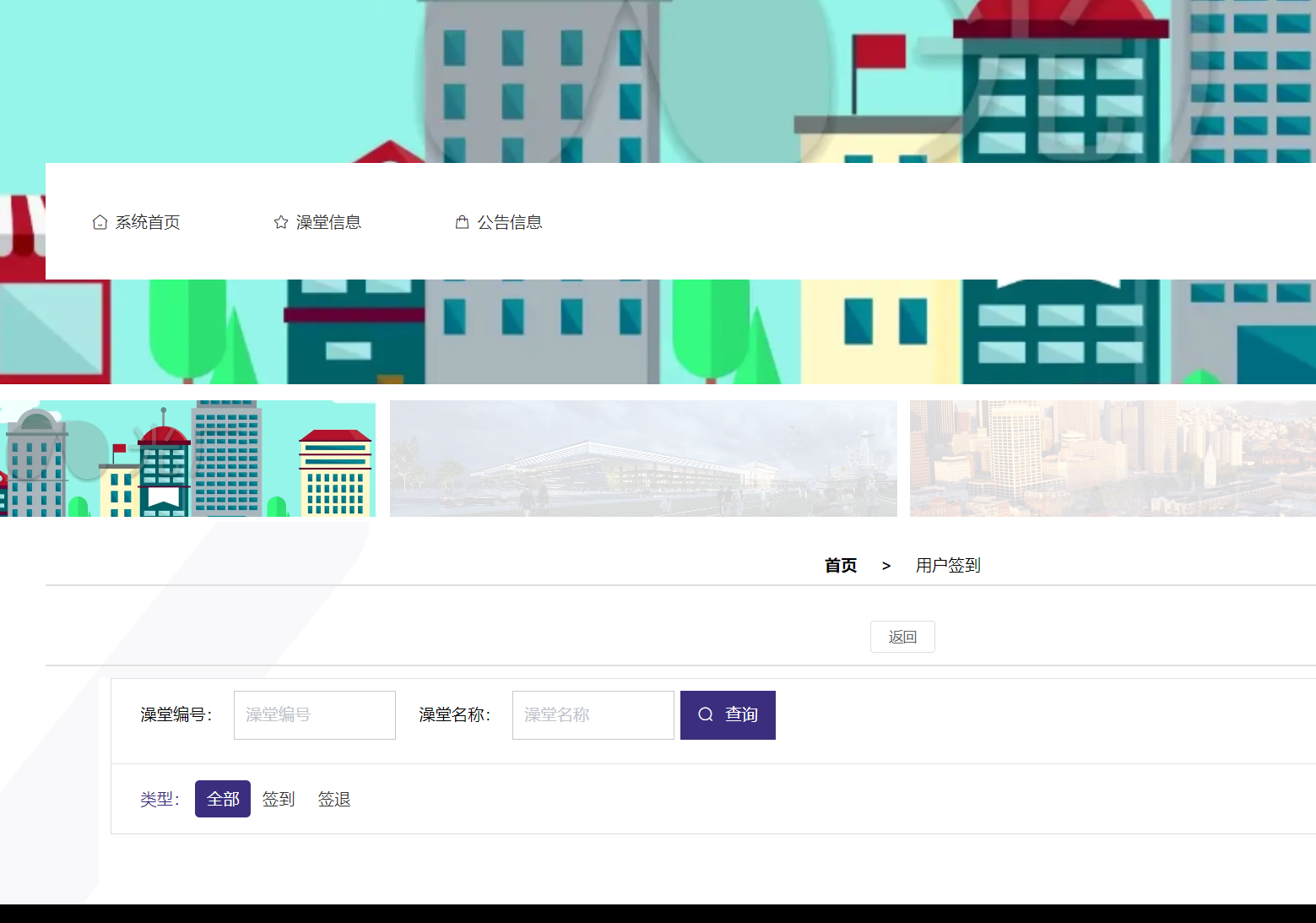
Task: Open the 系统首页 navigation item
Action: click(149, 222)
